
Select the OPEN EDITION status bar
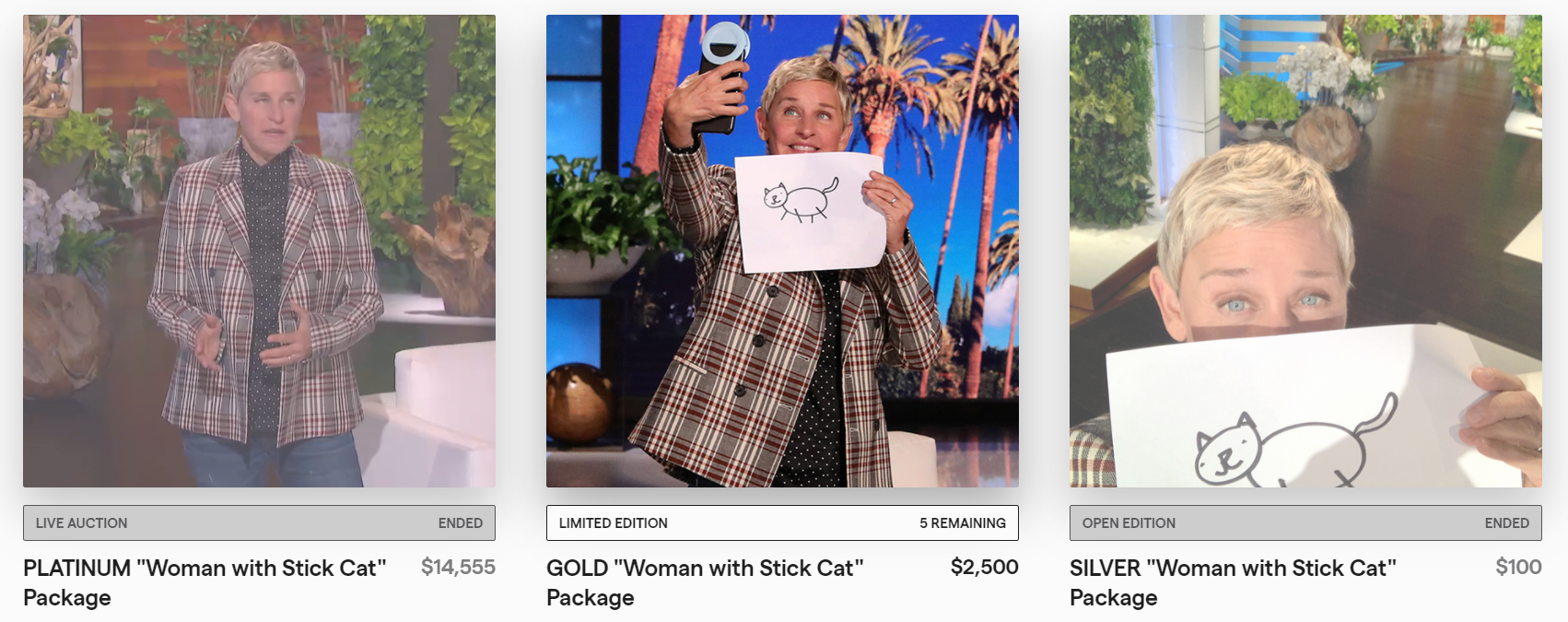pyautogui.click(x=1305, y=522)
